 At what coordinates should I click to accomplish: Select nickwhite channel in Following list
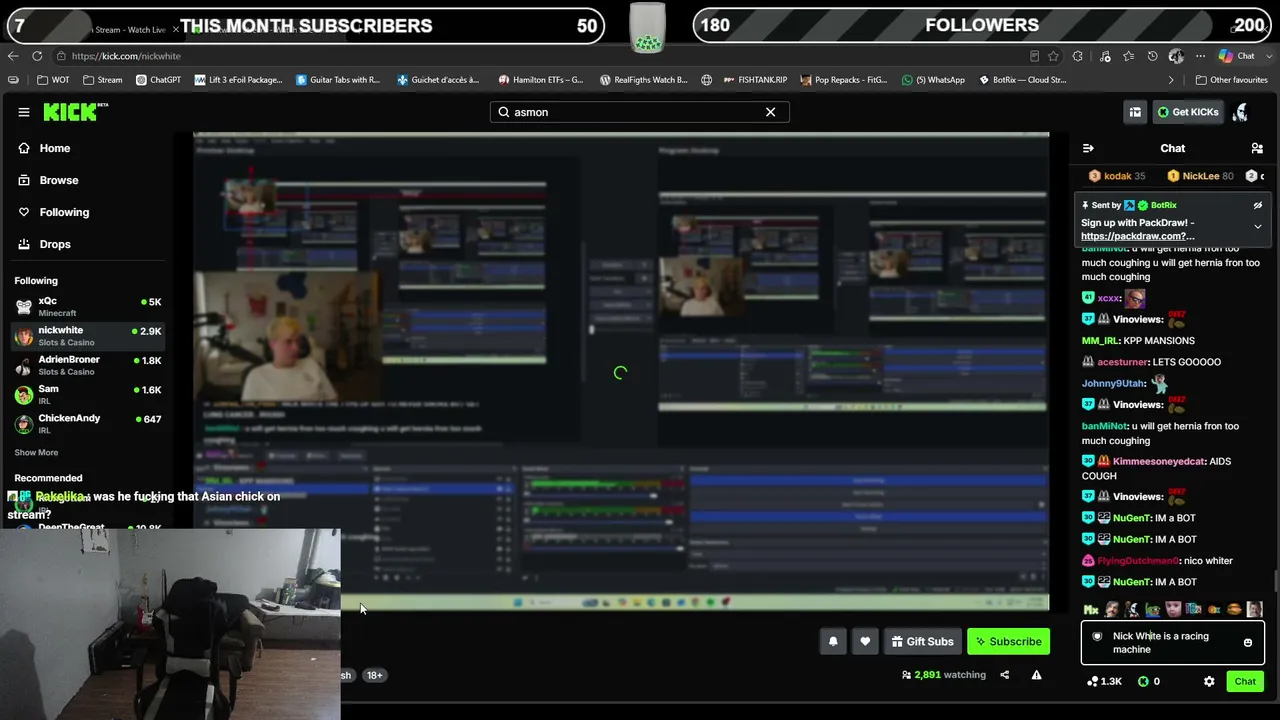[x=88, y=336]
